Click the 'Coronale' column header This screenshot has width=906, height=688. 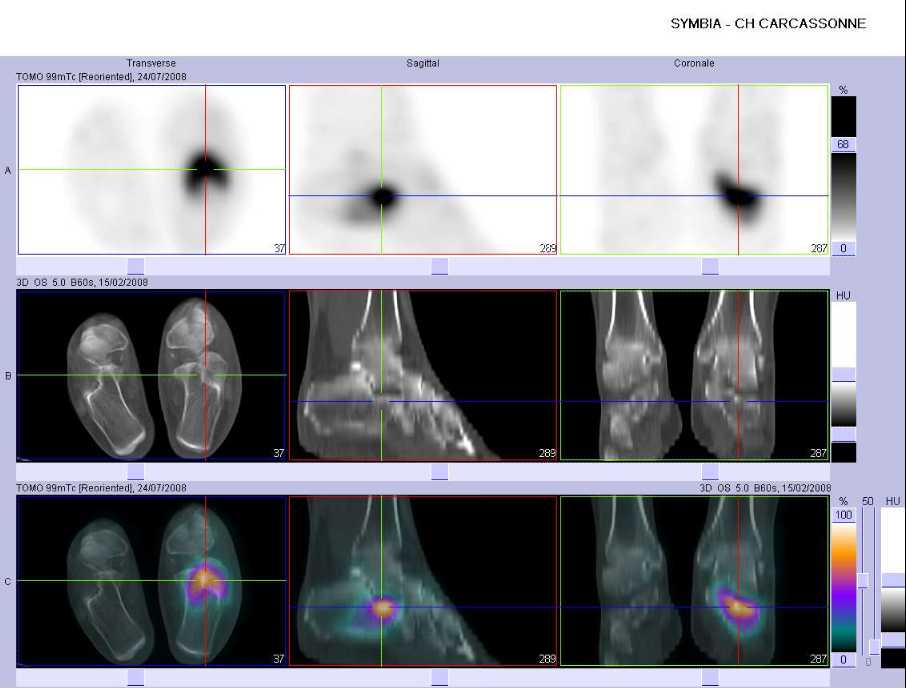[694, 64]
